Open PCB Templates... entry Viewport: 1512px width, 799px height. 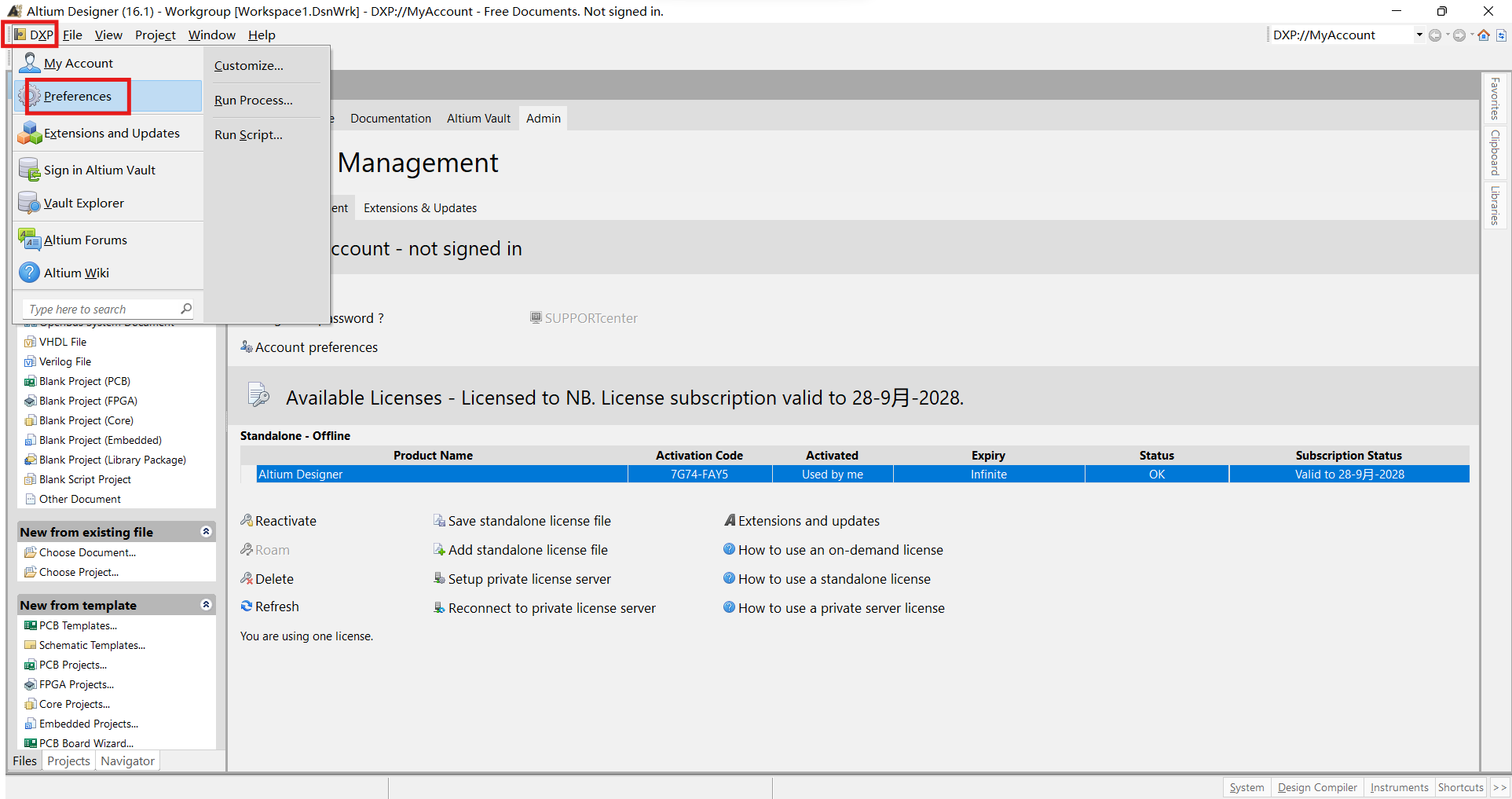(x=71, y=625)
